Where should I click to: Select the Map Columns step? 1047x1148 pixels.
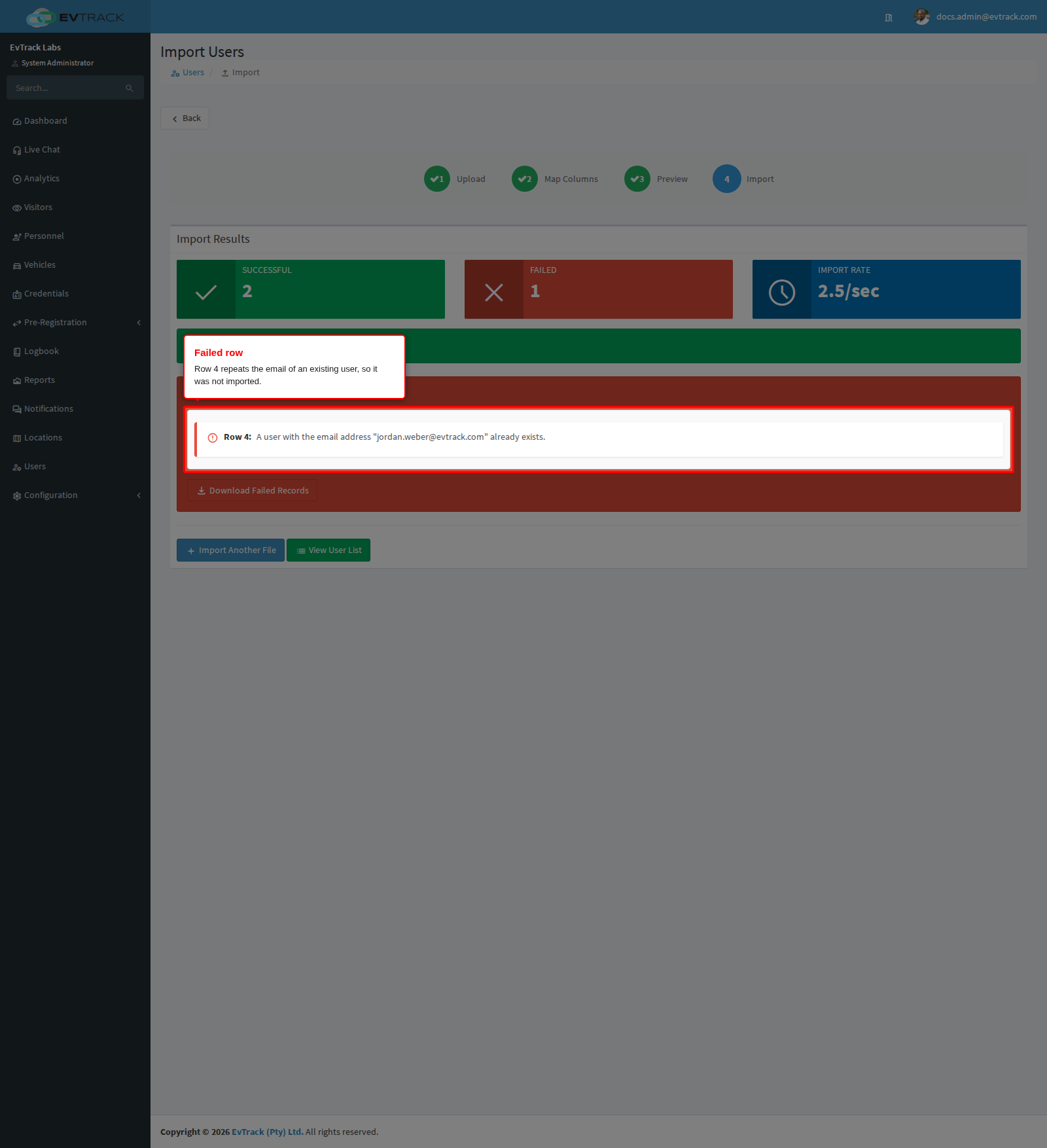pos(555,179)
